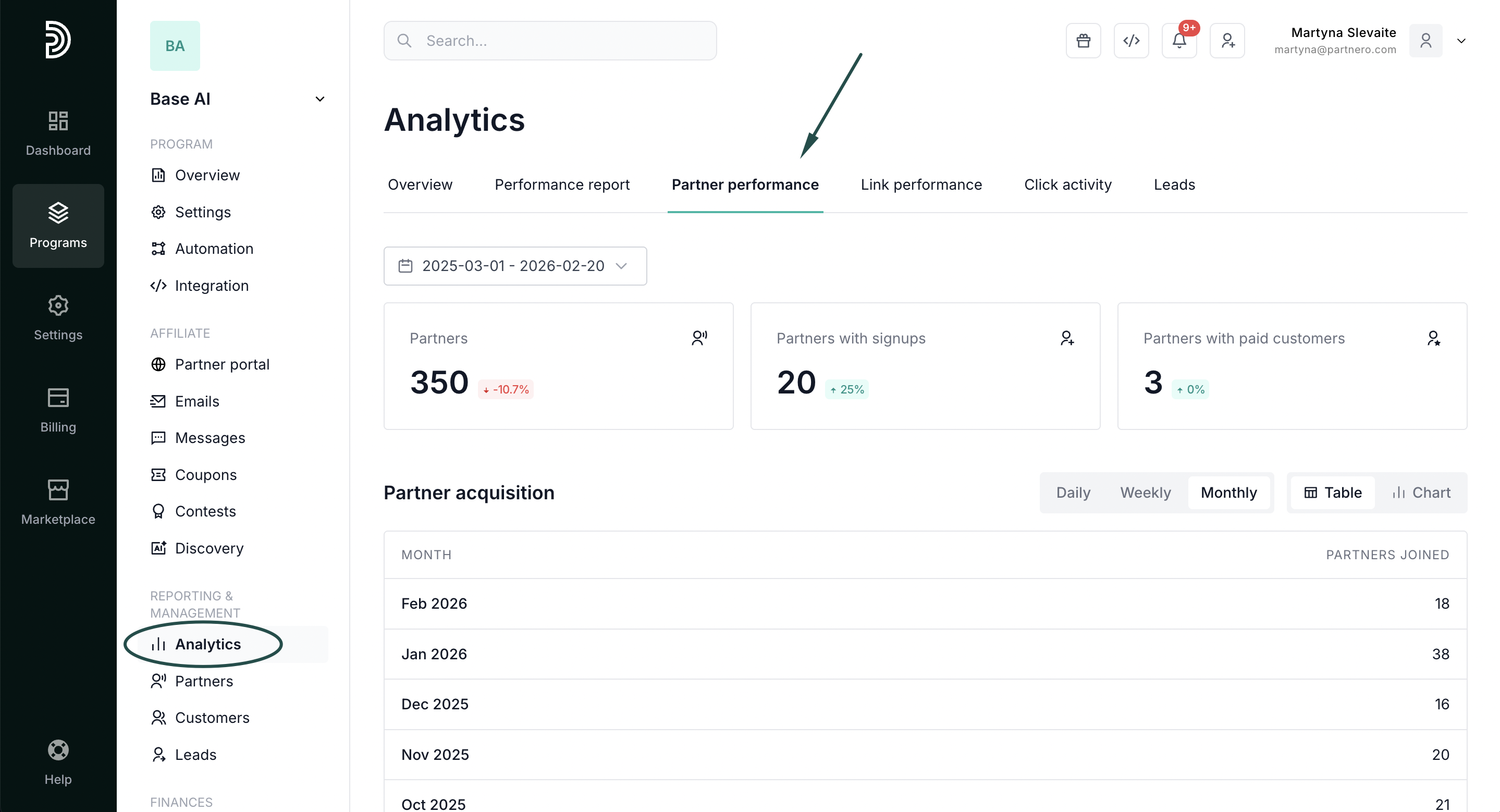Click the gift box icon in header
The width and height of the screenshot is (1500, 812).
(x=1083, y=41)
